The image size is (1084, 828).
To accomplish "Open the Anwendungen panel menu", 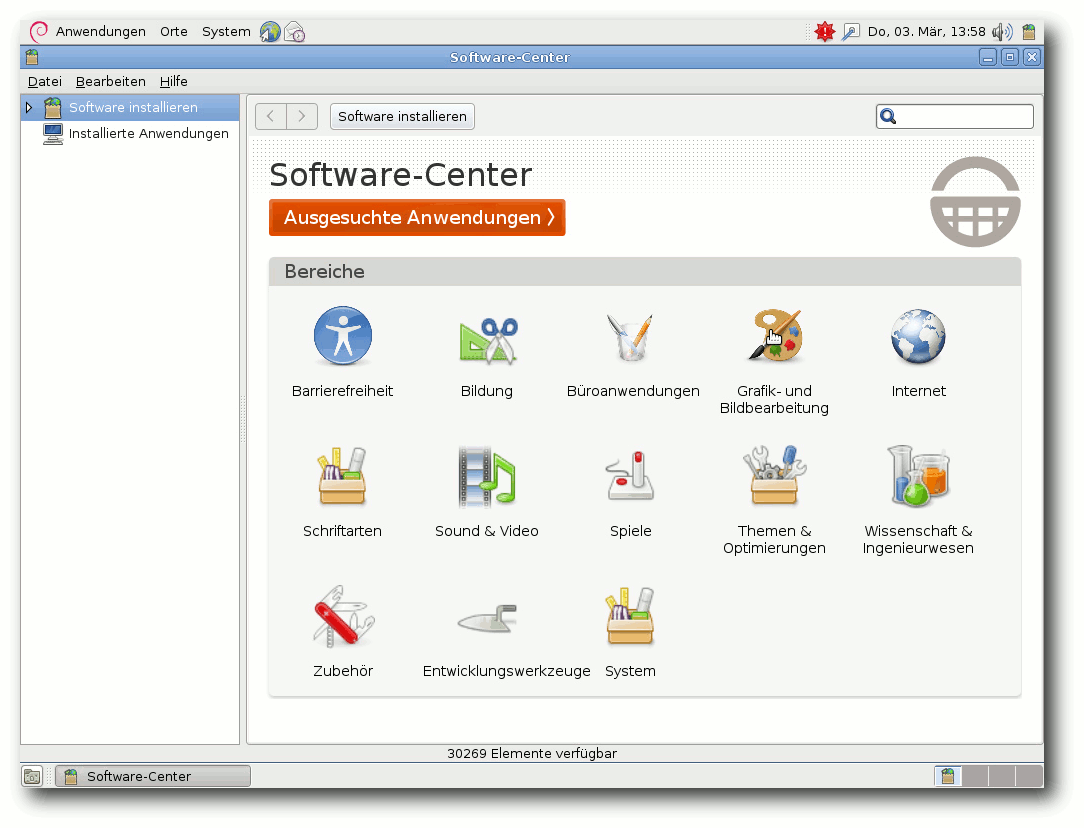I will coord(101,32).
